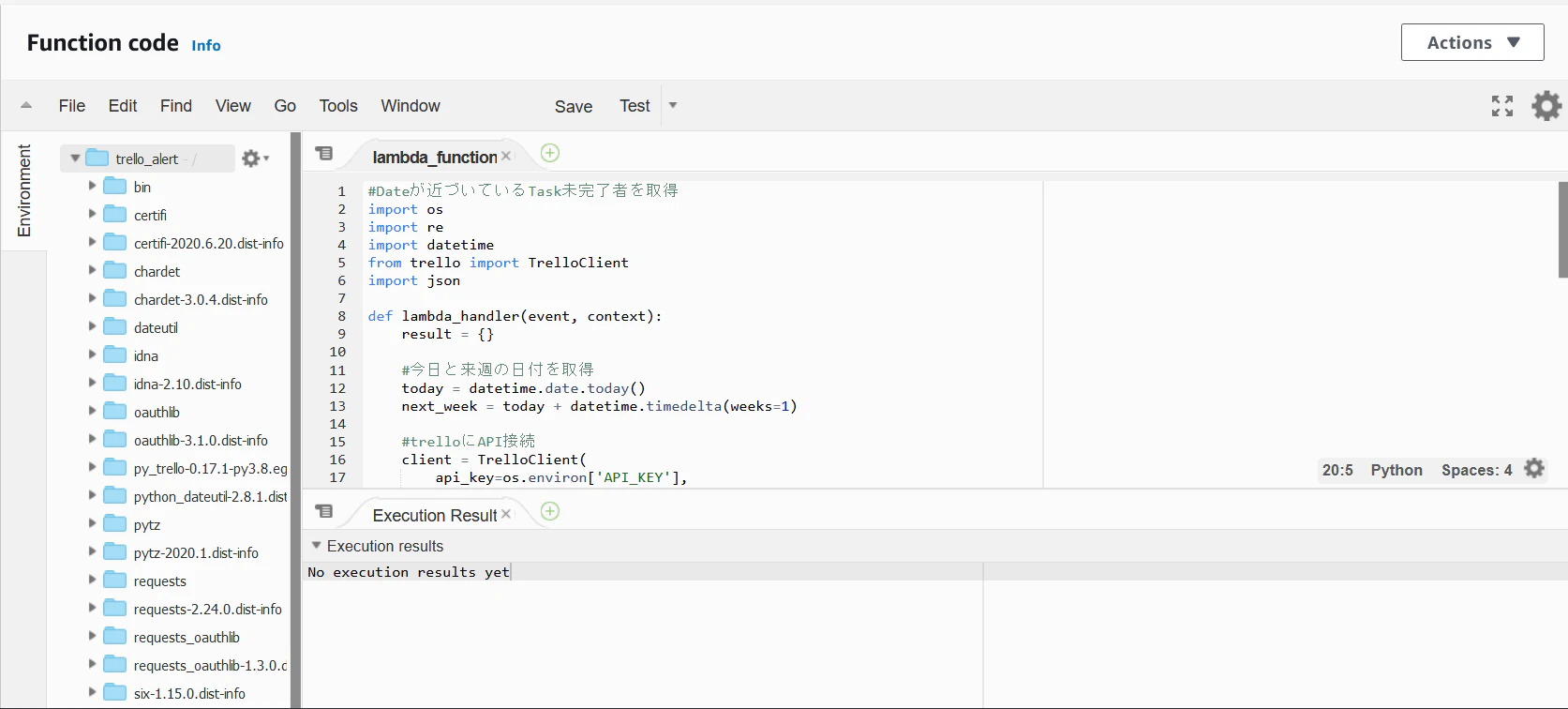Select the pytz folder
The width and height of the screenshot is (1568, 709).
pyautogui.click(x=147, y=524)
